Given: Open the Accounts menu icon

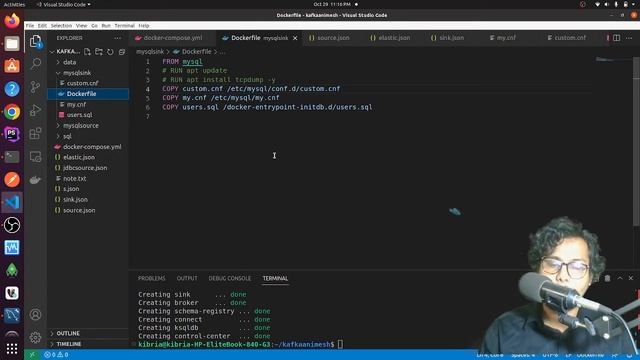Looking at the screenshot, I should click(x=36, y=315).
